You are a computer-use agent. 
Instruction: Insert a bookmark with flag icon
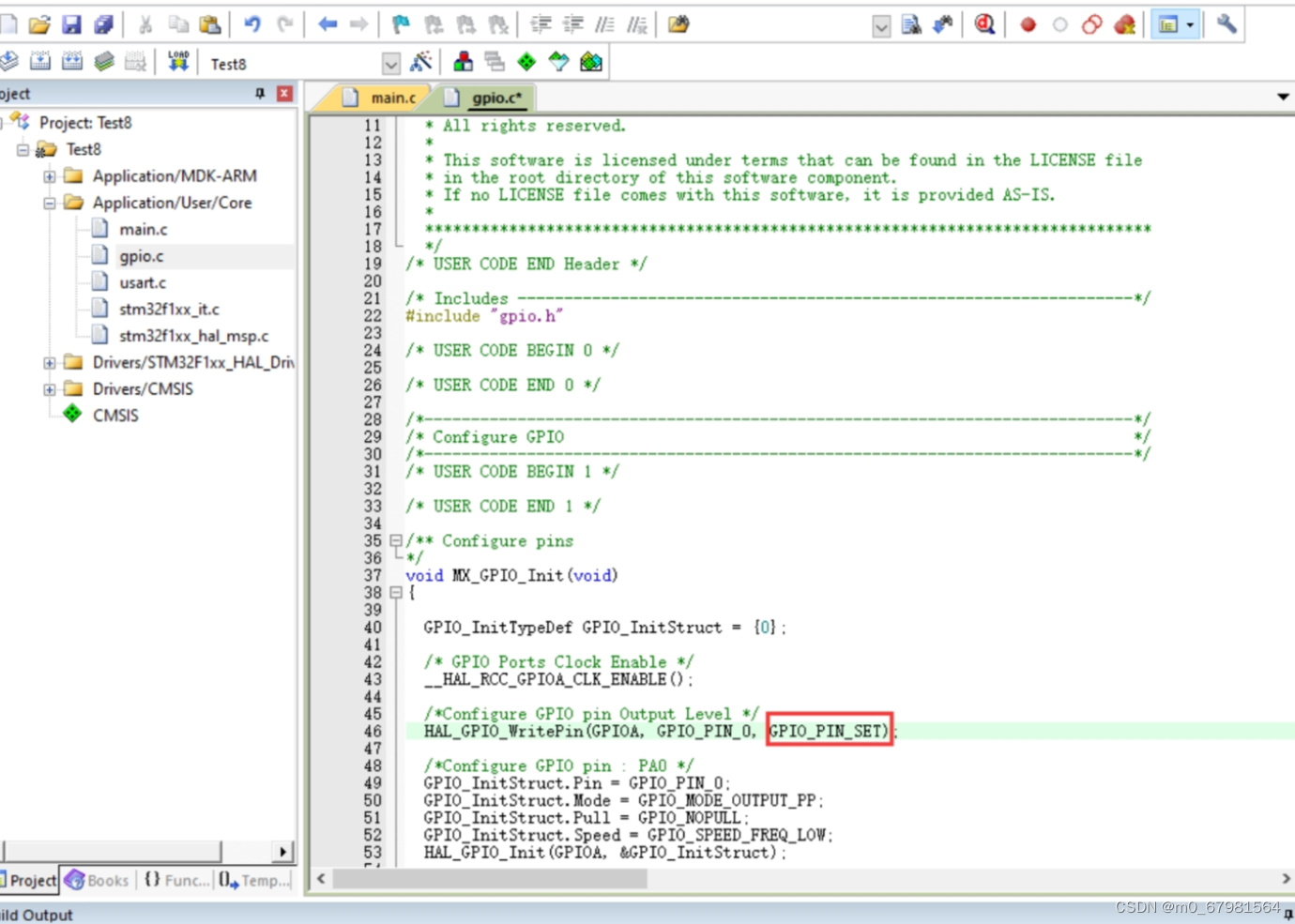pyautogui.click(x=401, y=24)
